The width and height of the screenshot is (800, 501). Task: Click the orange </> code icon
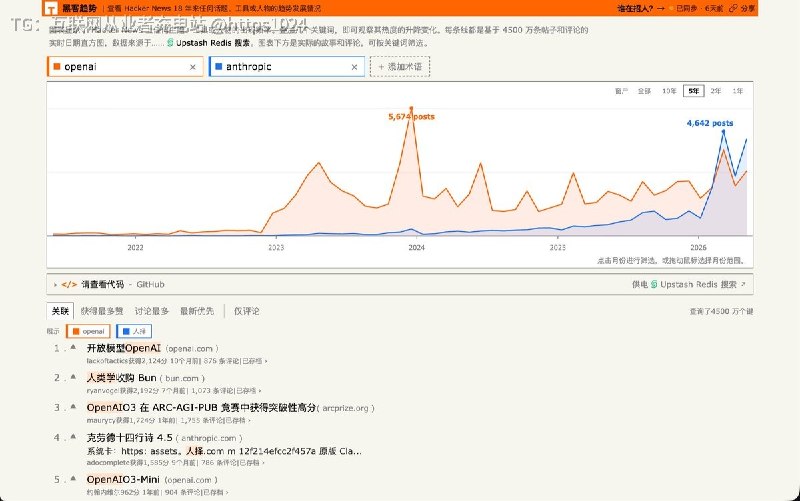click(69, 285)
